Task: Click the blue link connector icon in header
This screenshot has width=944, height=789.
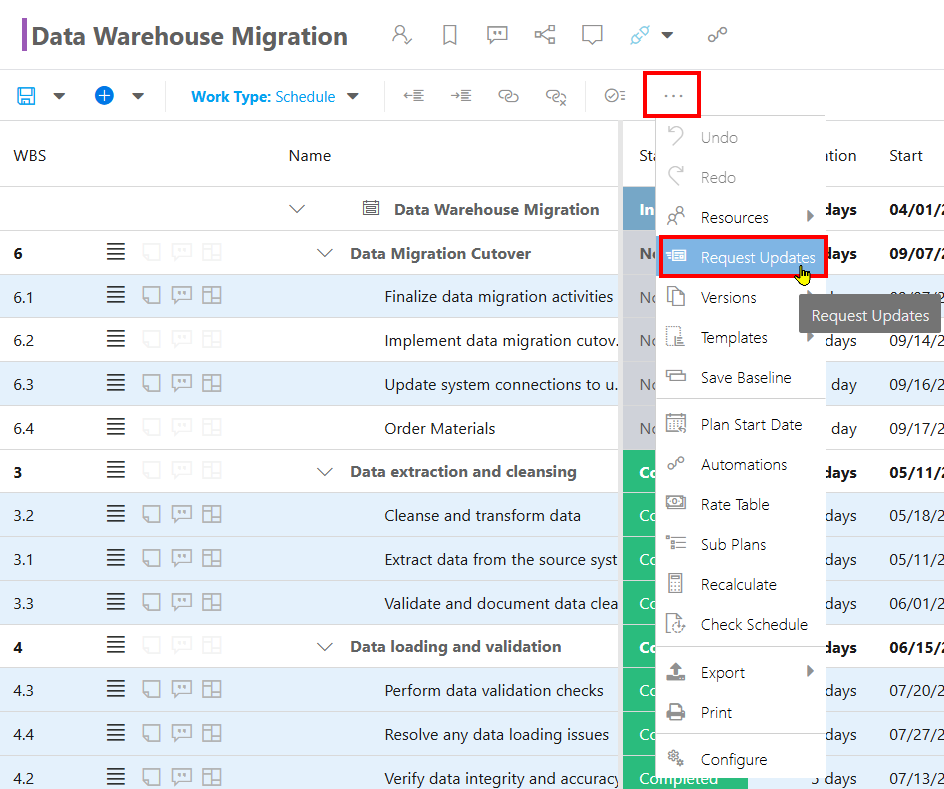Action: [639, 35]
